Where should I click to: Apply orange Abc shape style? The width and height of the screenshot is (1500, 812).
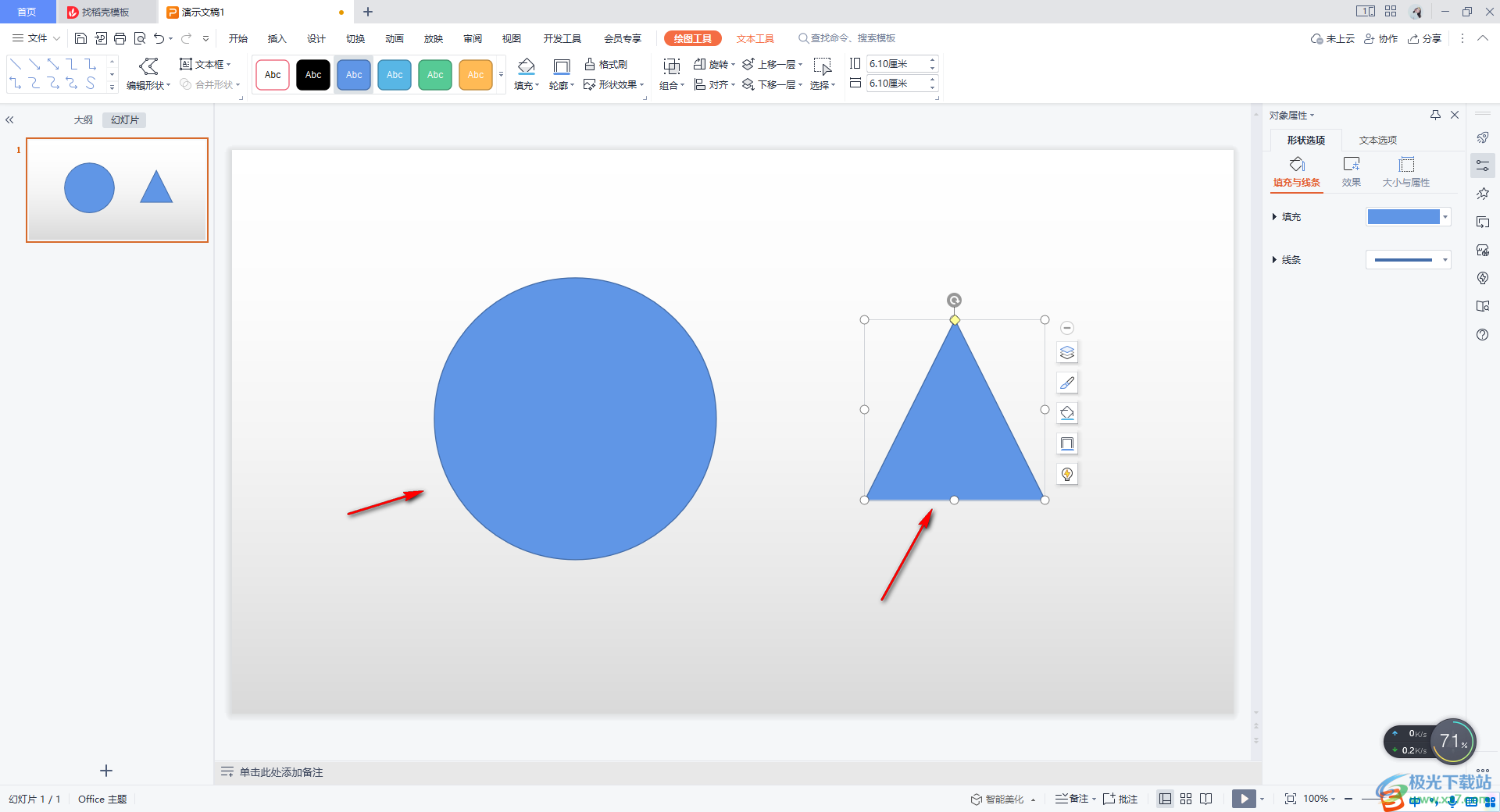(476, 75)
